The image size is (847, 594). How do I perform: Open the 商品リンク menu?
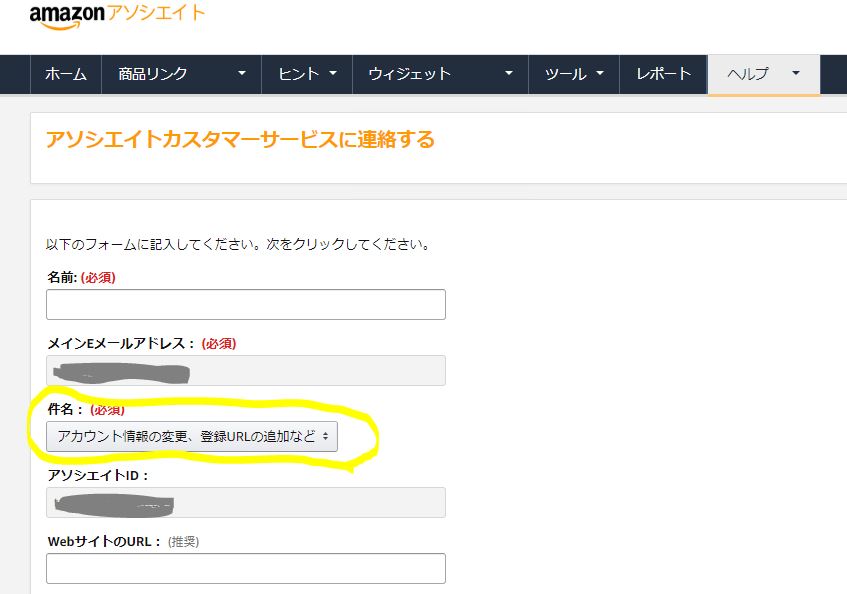pyautogui.click(x=153, y=74)
